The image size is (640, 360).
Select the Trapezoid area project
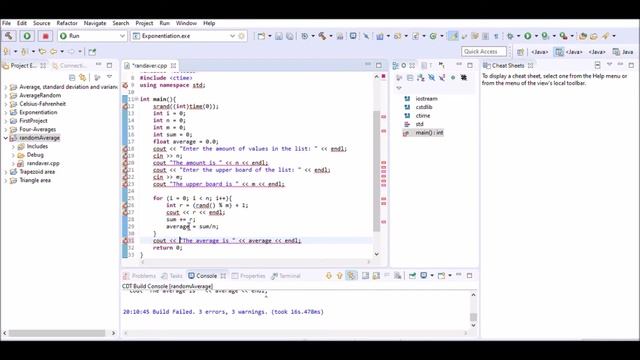37,172
